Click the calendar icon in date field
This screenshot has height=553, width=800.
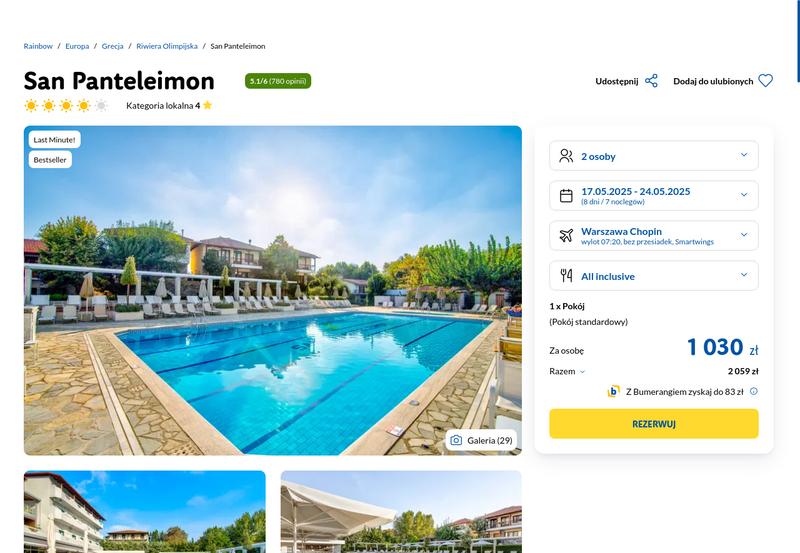[x=566, y=195]
